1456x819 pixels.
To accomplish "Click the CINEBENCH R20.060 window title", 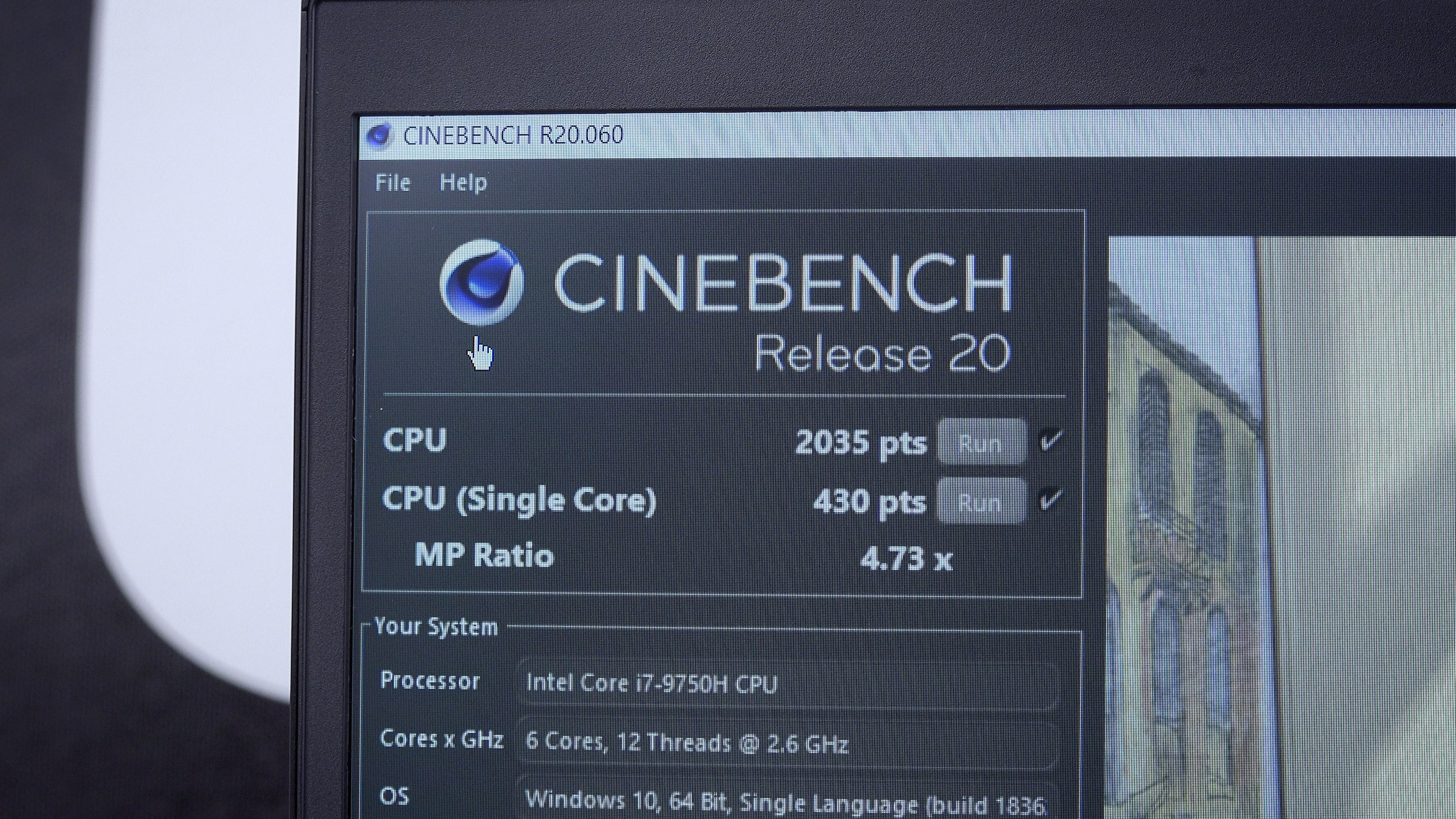I will pos(513,136).
